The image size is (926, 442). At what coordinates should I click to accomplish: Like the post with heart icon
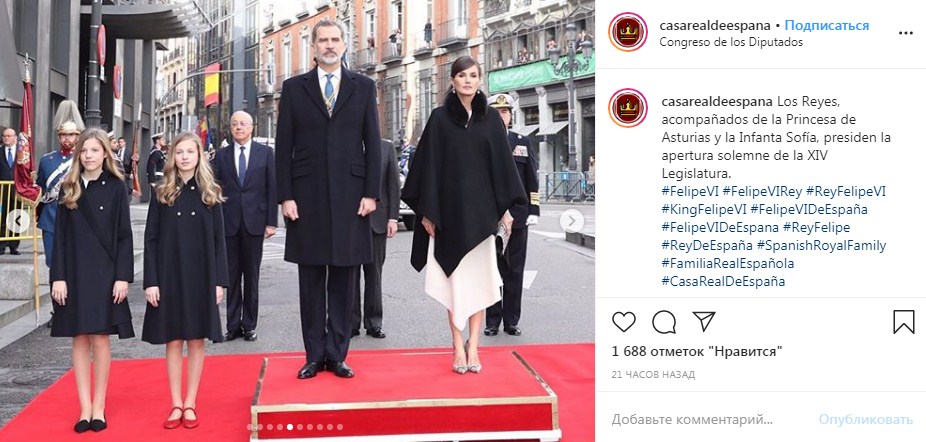(624, 322)
